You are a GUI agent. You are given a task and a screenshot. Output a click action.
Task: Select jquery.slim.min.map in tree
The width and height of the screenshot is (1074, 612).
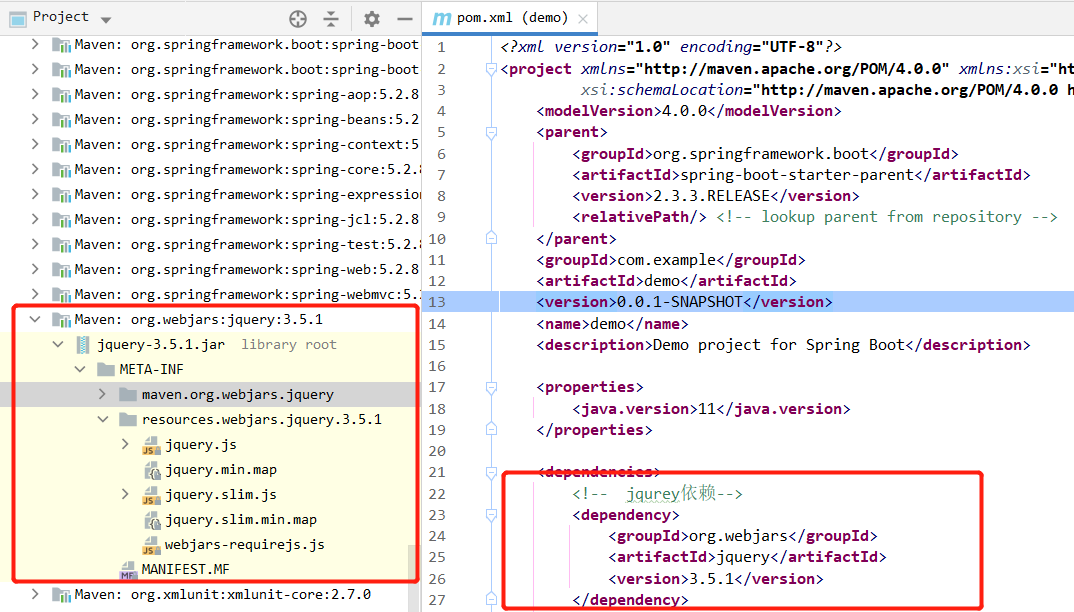(x=240, y=519)
